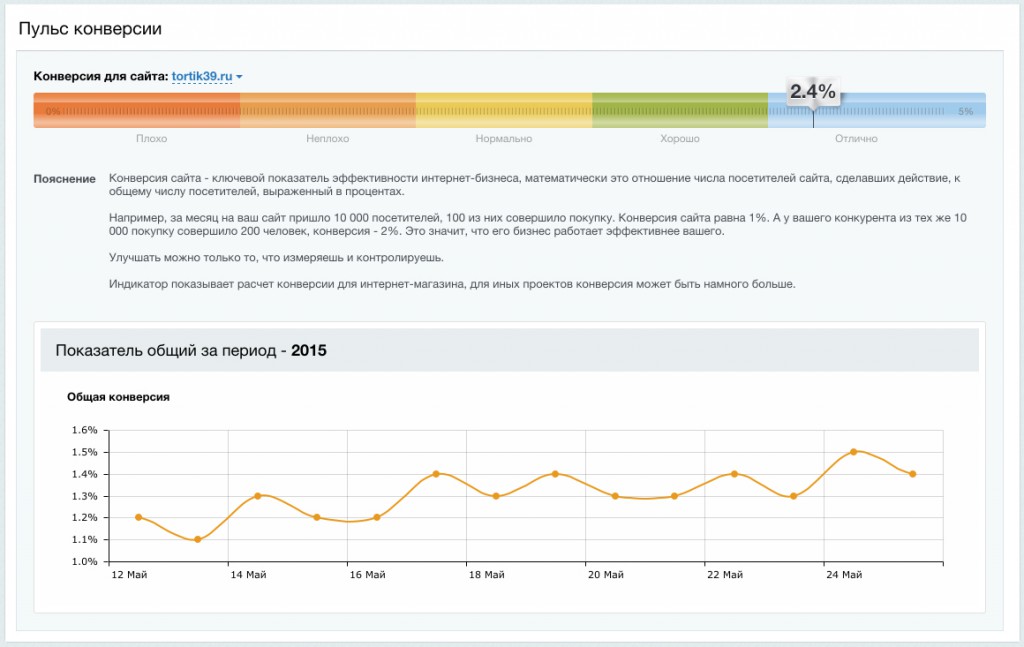Click the first data point on chart
Viewport: 1024px width, 647px height.
tap(138, 517)
